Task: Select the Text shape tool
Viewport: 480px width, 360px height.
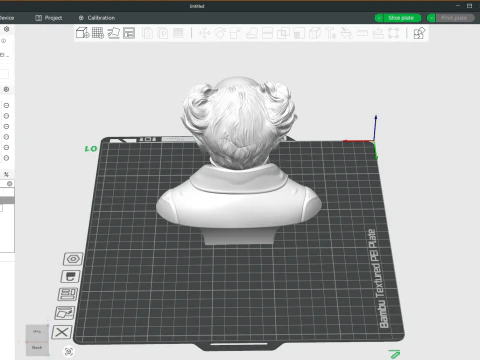Action: pyautogui.click(x=331, y=33)
